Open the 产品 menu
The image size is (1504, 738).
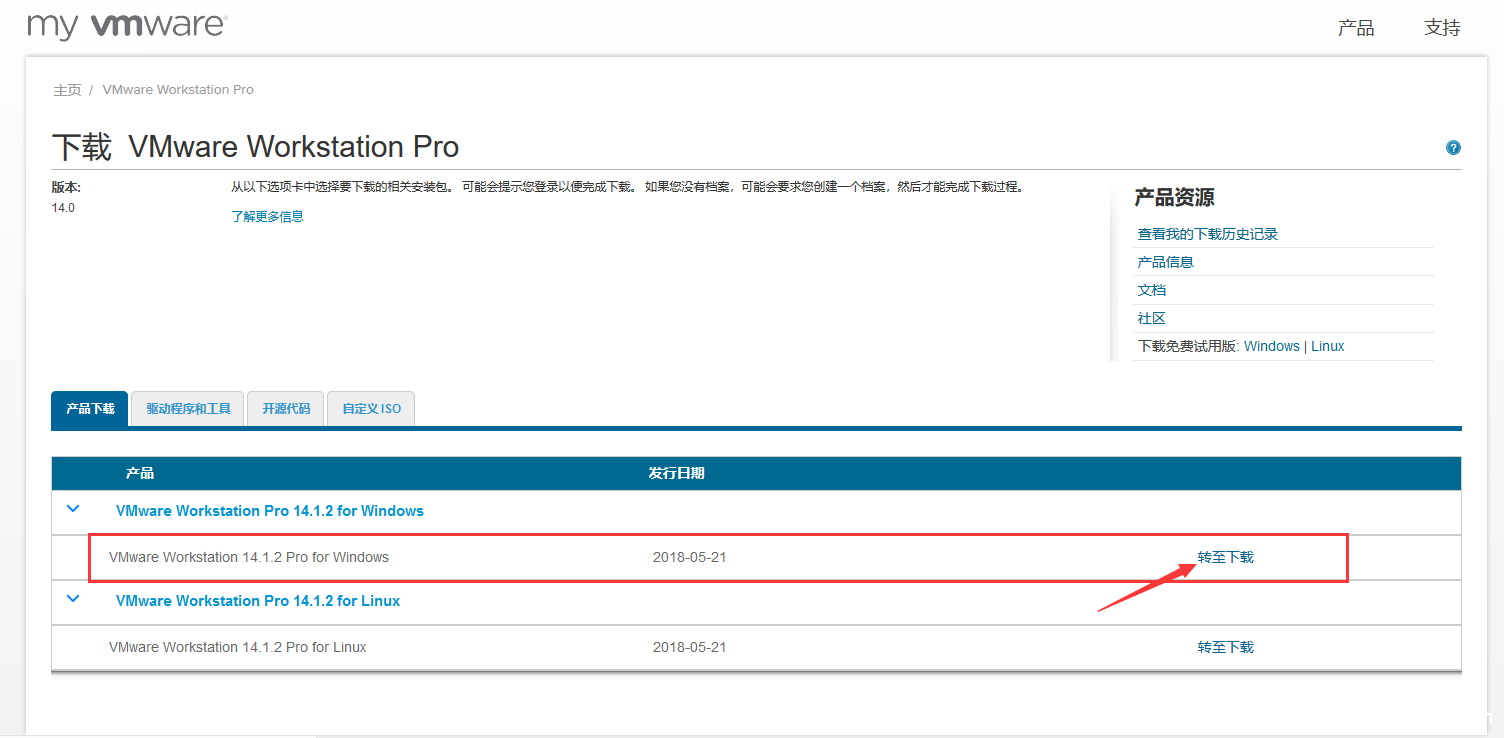coord(1355,28)
